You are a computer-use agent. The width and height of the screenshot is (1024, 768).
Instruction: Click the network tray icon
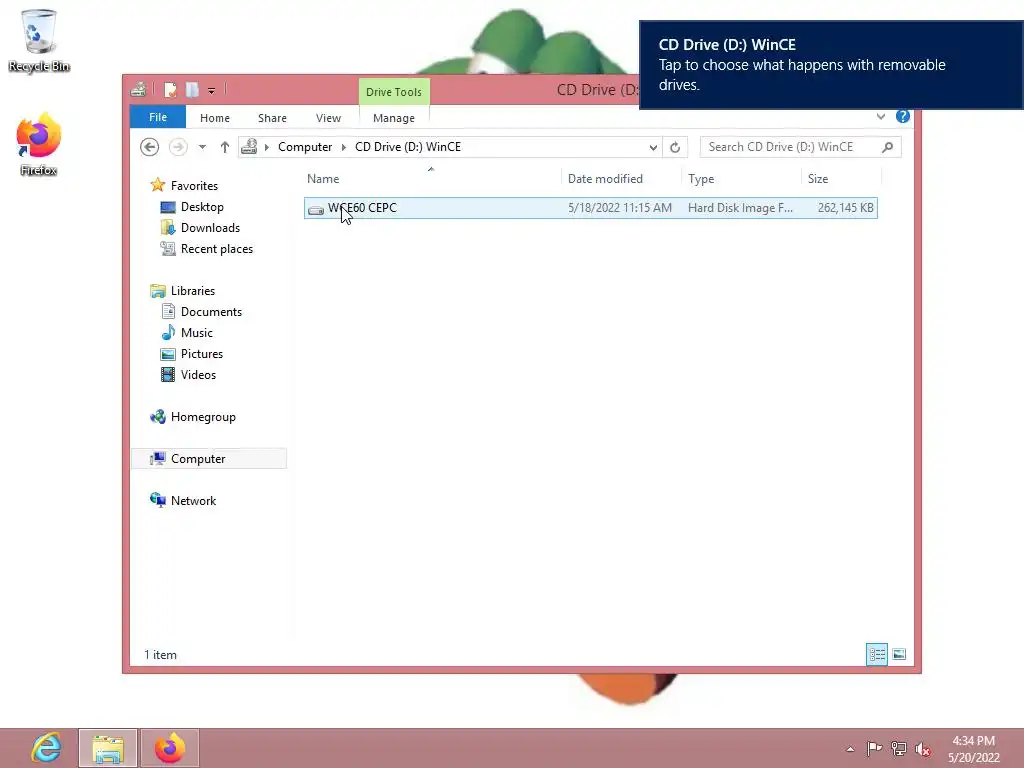tap(899, 749)
